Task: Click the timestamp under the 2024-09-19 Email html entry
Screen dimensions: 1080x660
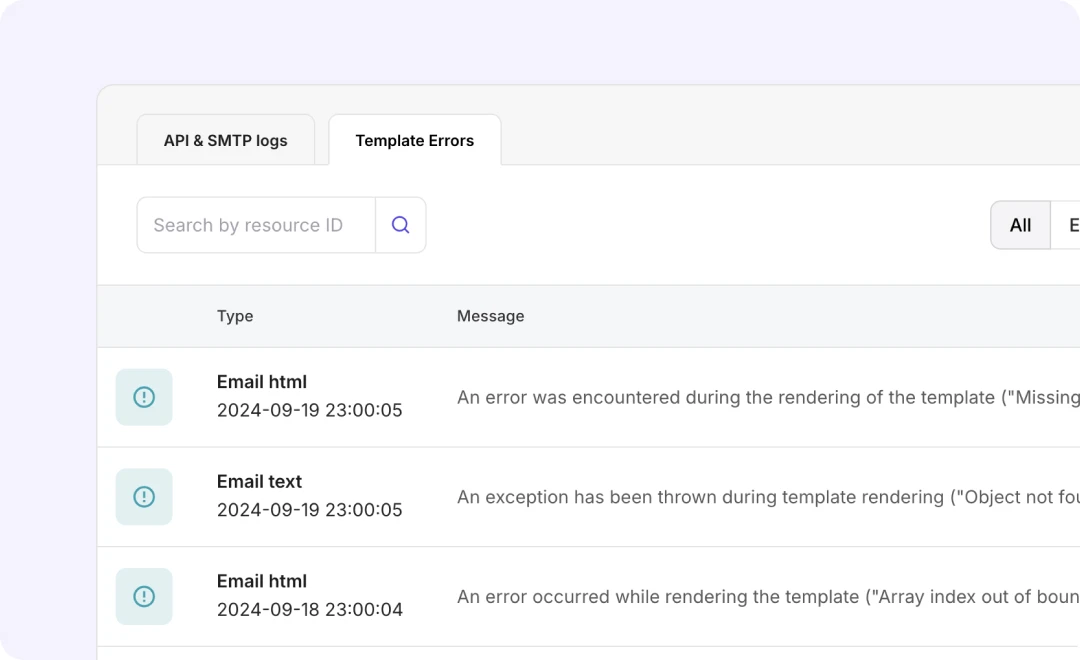Action: pyautogui.click(x=309, y=411)
